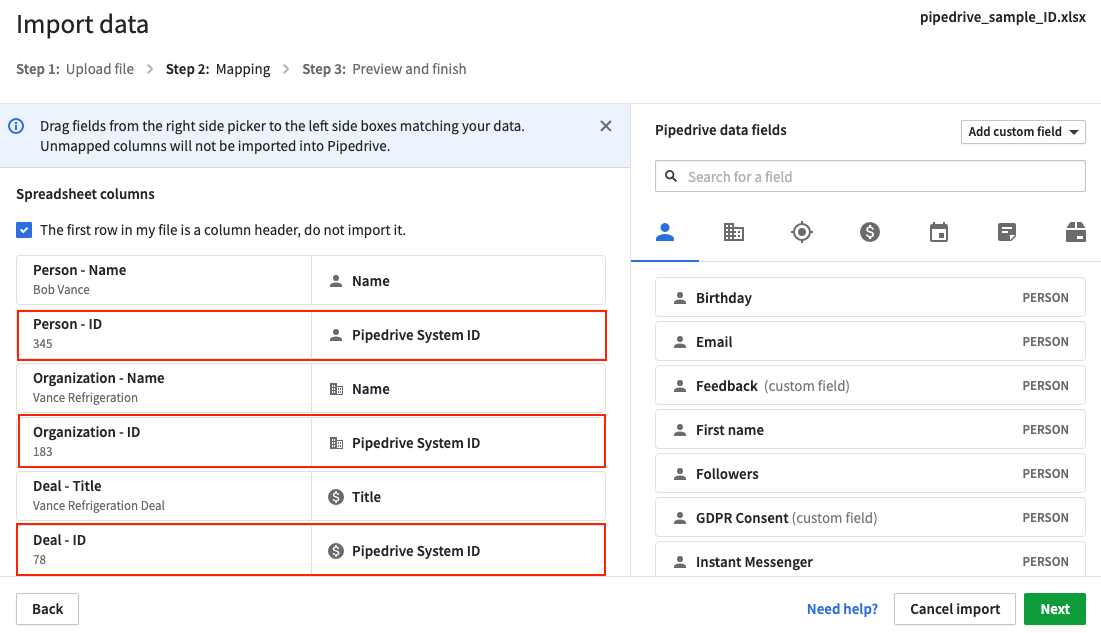Viewport: 1101px width, 633px height.
Task: Switch to Organization fields tab icon
Action: (733, 232)
